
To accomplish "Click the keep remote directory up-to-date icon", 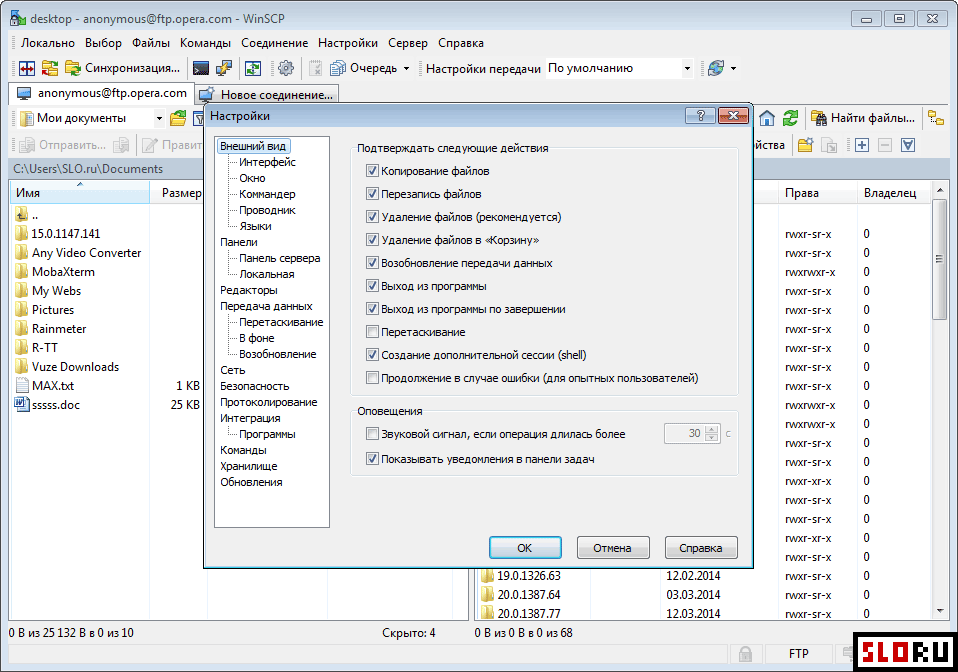I will point(253,68).
